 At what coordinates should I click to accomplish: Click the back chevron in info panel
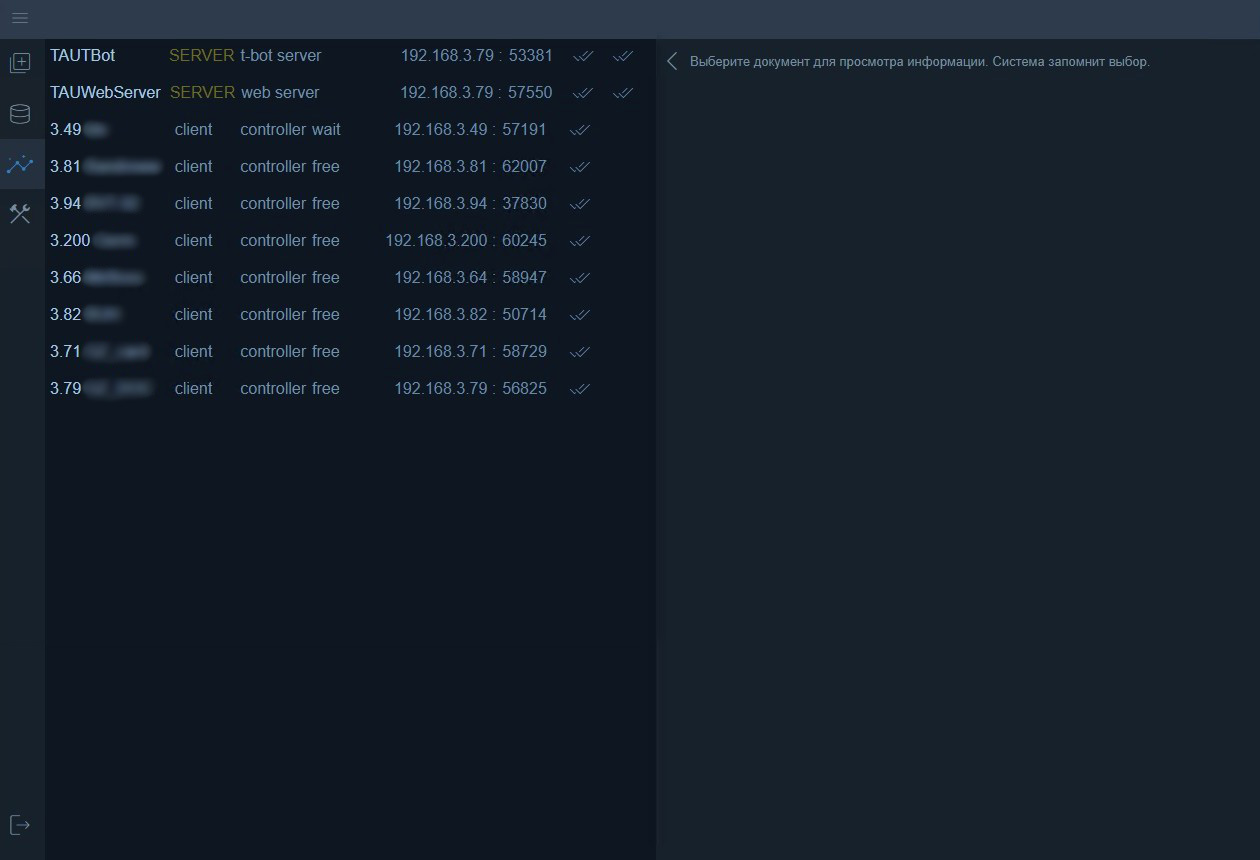tap(672, 62)
